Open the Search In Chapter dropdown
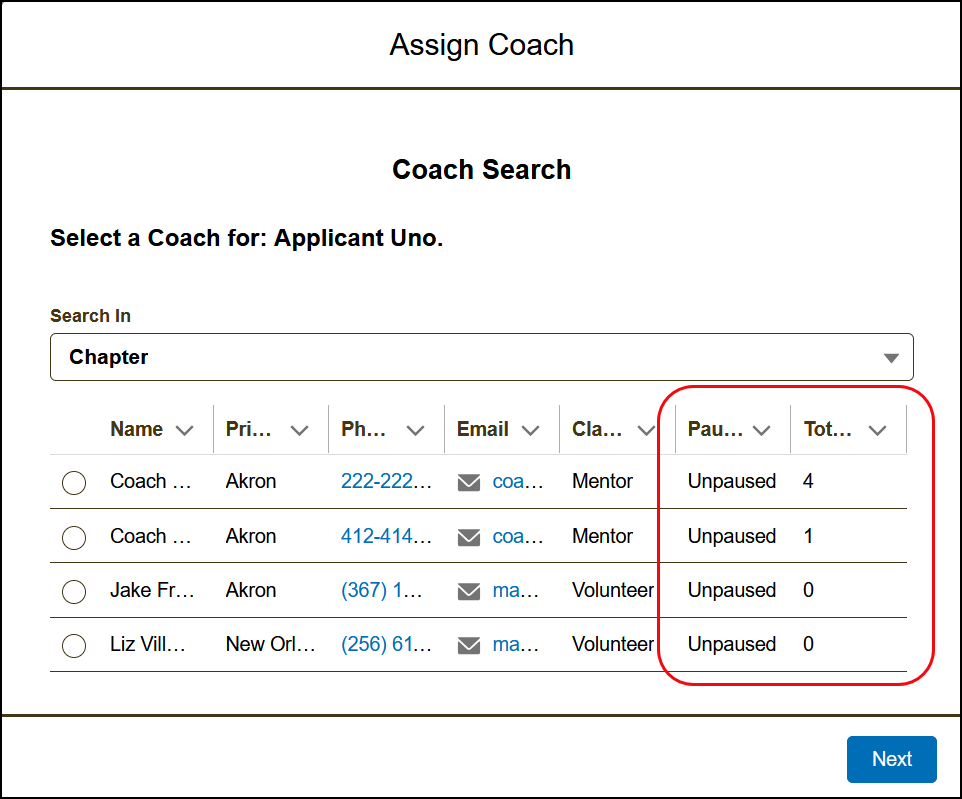 tap(481, 357)
